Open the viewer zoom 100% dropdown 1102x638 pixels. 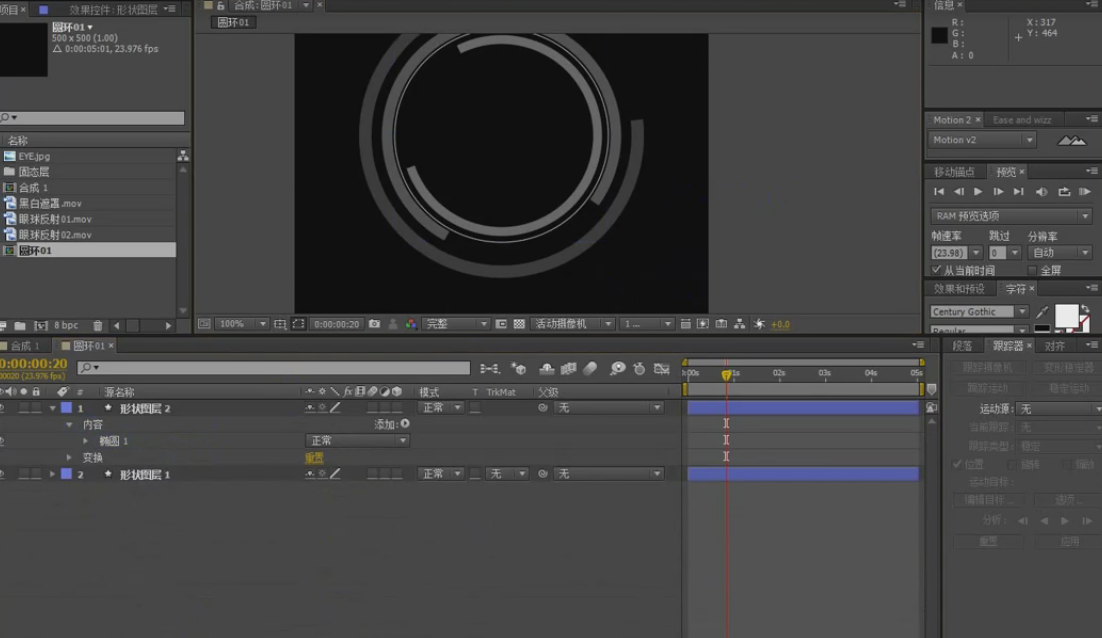coord(242,324)
